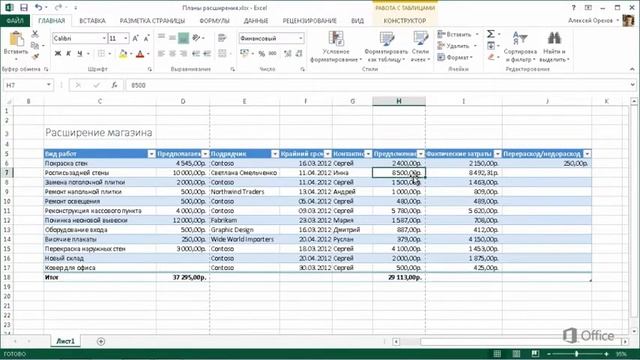Click the Формат button in Ячейки group
Viewport: 640px width, 360px height.
coord(455,57)
